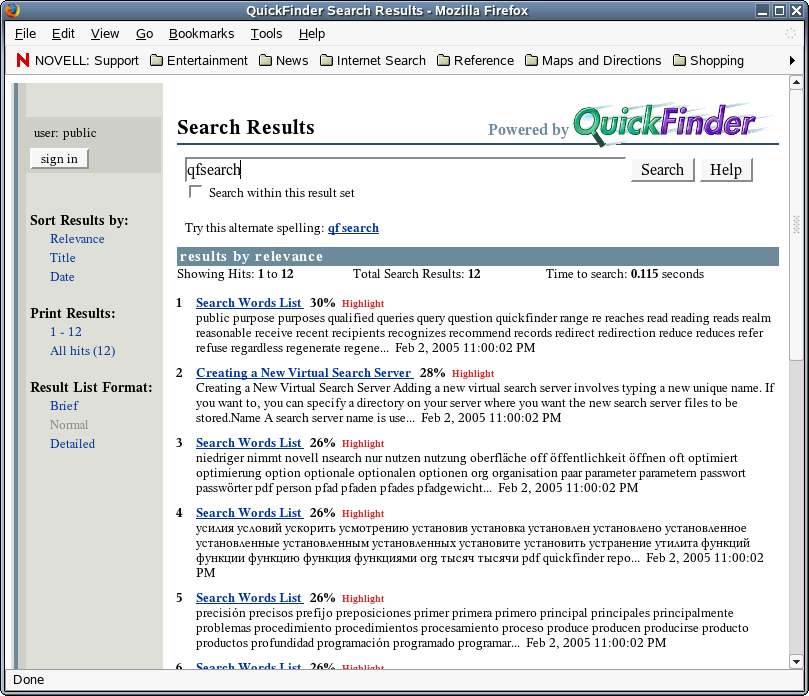The image size is (809, 696).
Task: Click the results by relevance header
Action: [478, 256]
